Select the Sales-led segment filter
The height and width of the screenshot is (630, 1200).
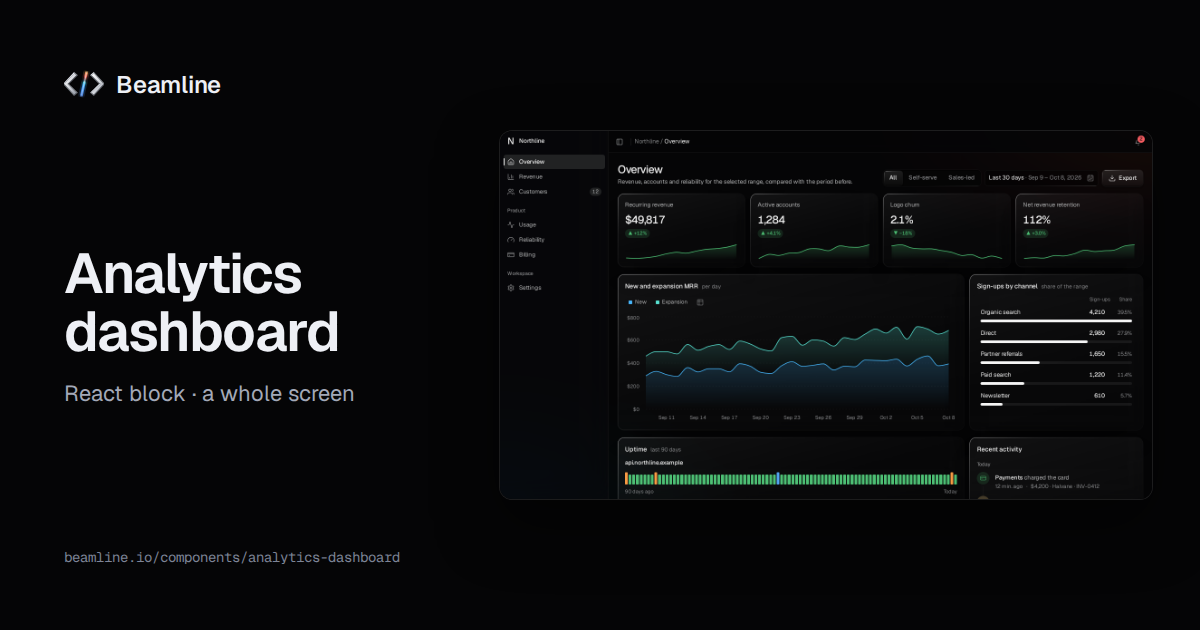pos(961,178)
